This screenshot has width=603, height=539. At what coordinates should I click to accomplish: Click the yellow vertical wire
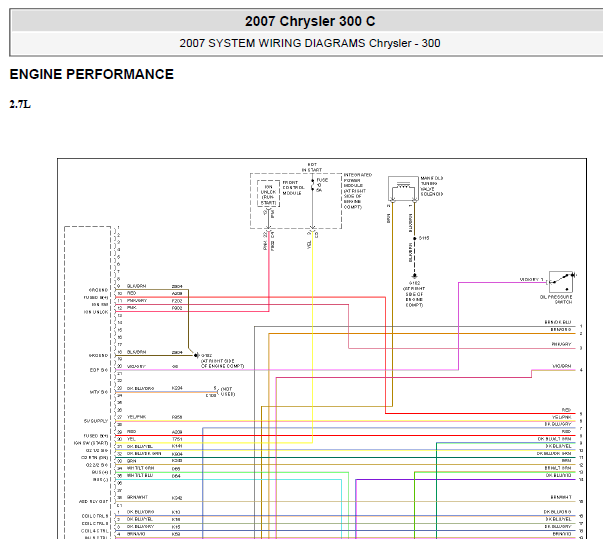(x=313, y=338)
